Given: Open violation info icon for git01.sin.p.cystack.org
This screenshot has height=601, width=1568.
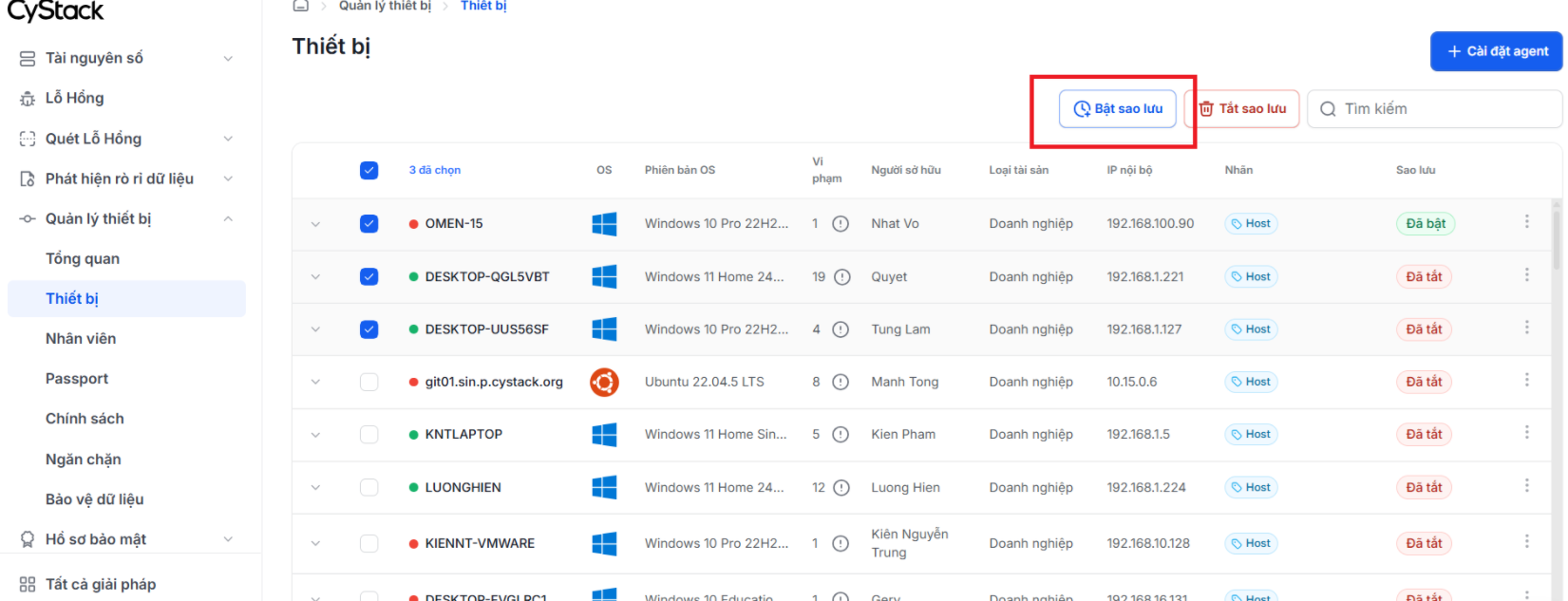Looking at the screenshot, I should [x=841, y=382].
